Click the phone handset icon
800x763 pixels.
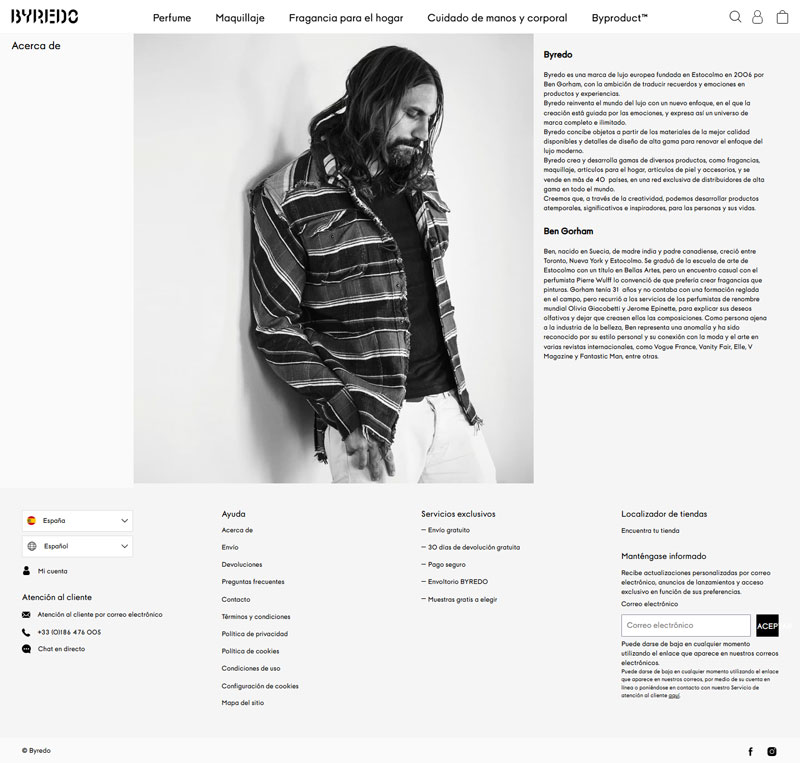coord(26,632)
